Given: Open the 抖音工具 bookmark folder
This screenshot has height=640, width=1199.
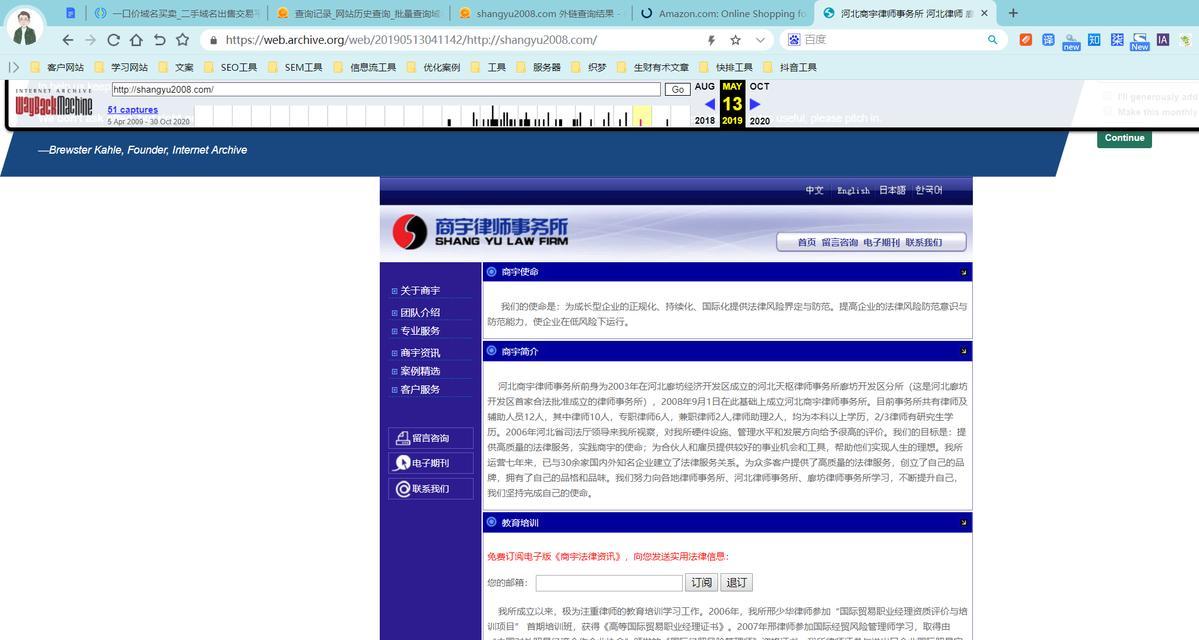Looking at the screenshot, I should (x=790, y=67).
